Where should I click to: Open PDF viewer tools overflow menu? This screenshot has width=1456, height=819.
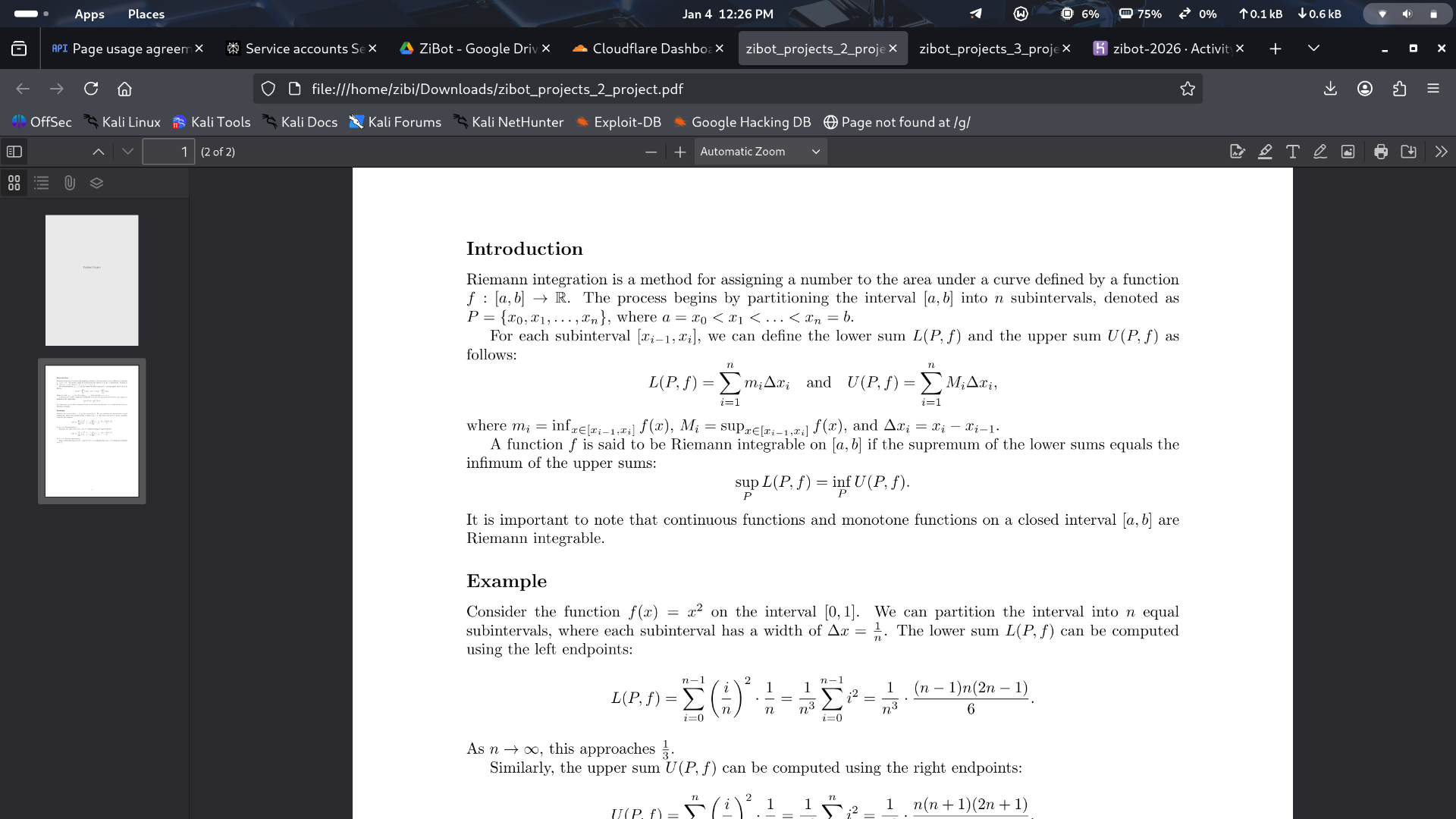1441,152
